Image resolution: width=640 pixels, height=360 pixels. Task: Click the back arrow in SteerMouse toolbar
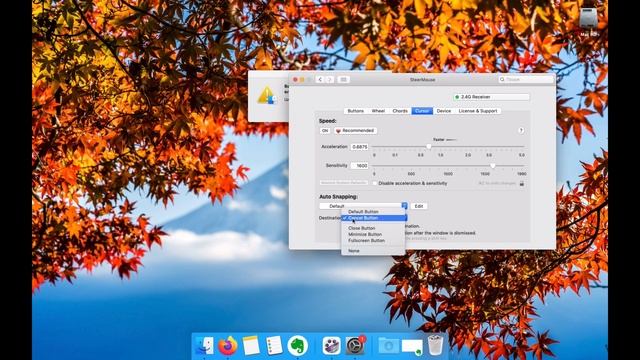[x=320, y=80]
